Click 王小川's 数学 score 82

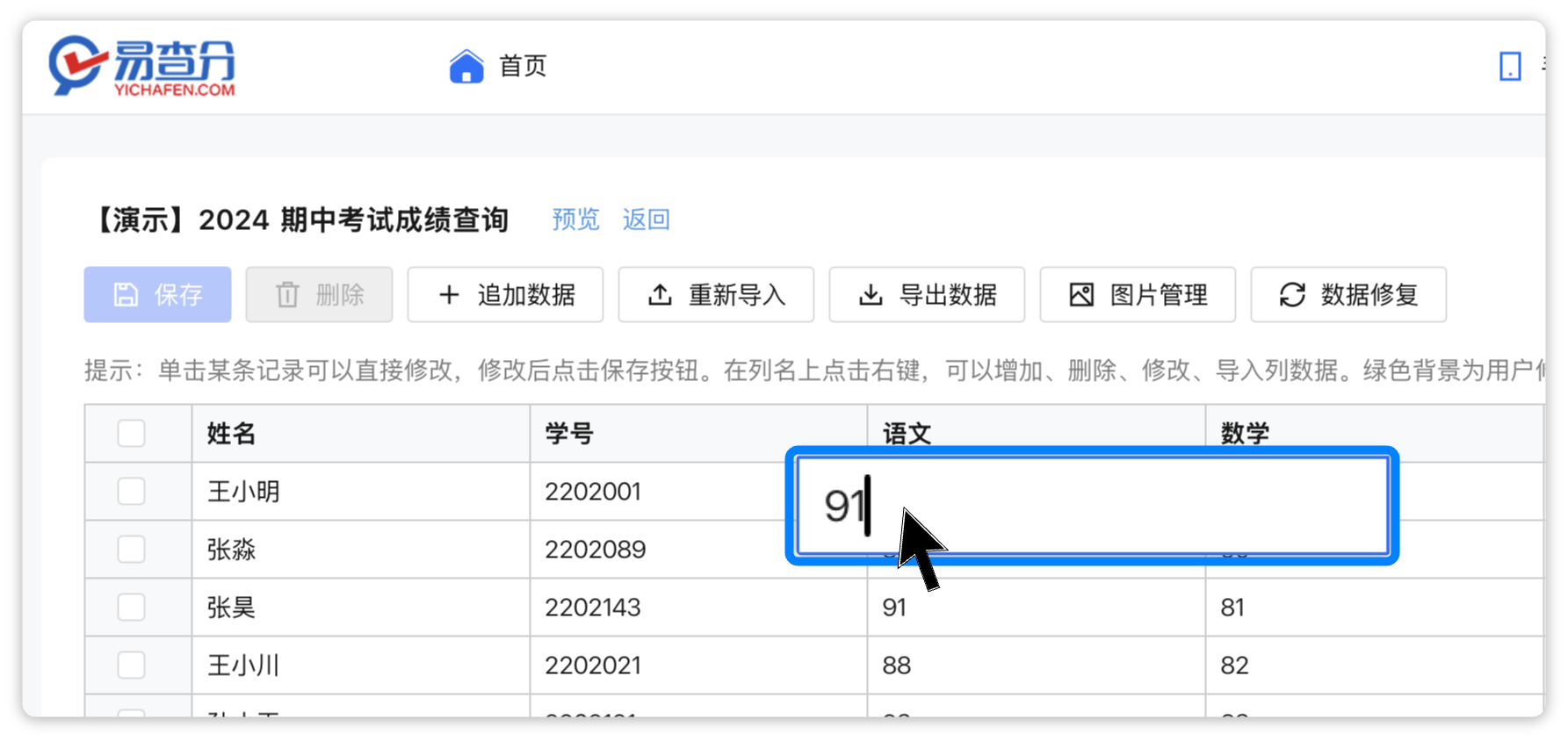pos(1375,665)
